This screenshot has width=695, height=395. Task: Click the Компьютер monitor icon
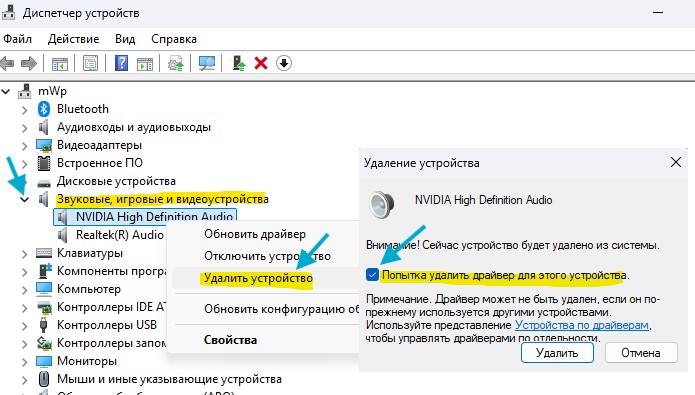pyautogui.click(x=44, y=289)
